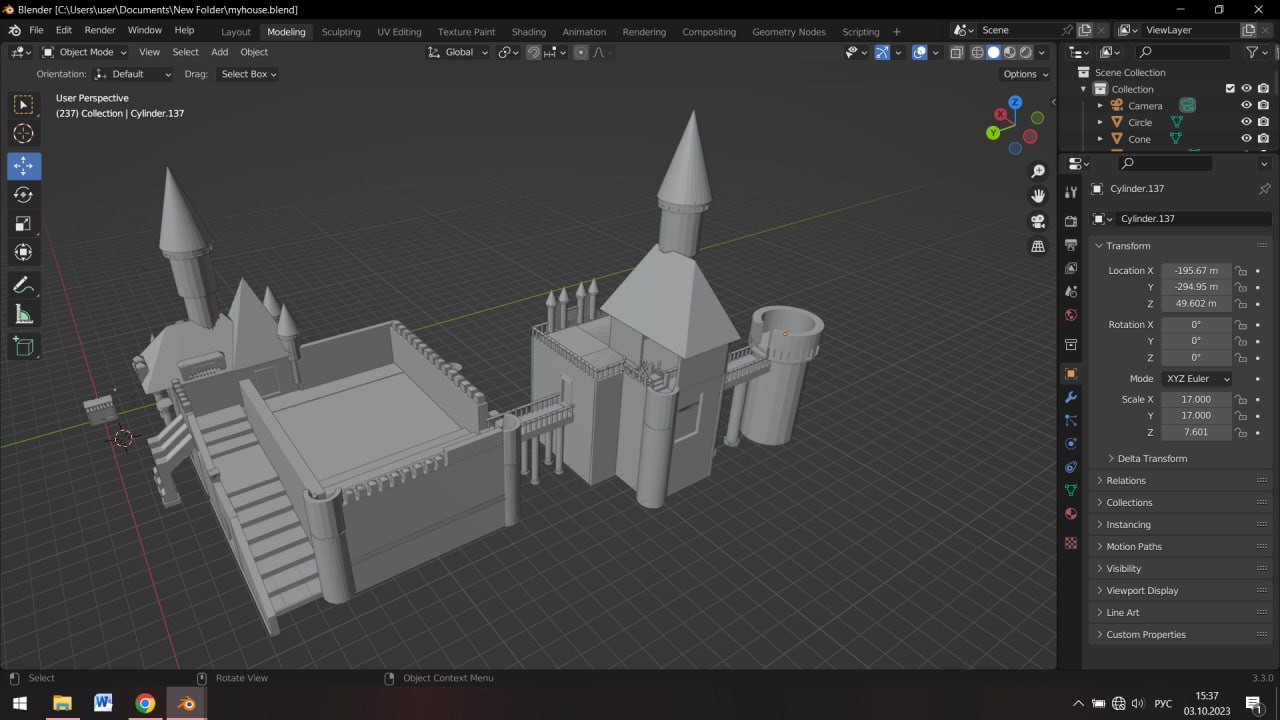Select the Add Cube tool
The width and height of the screenshot is (1280, 720).
coord(24,347)
